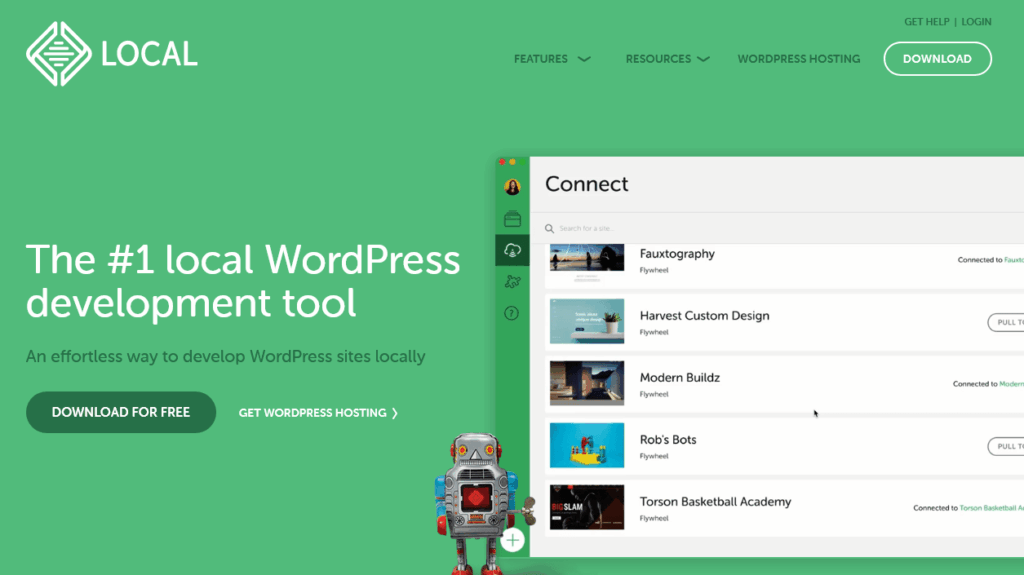
Task: Open Local Sites icon in sidebar
Action: click(x=512, y=219)
